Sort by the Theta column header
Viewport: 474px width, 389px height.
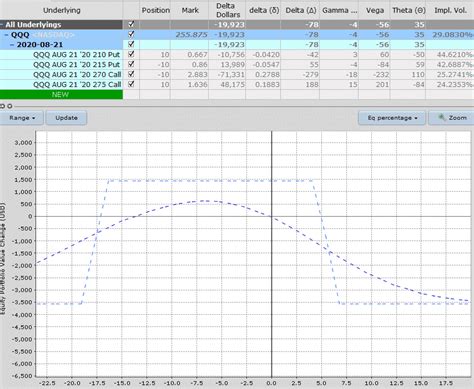[408, 10]
